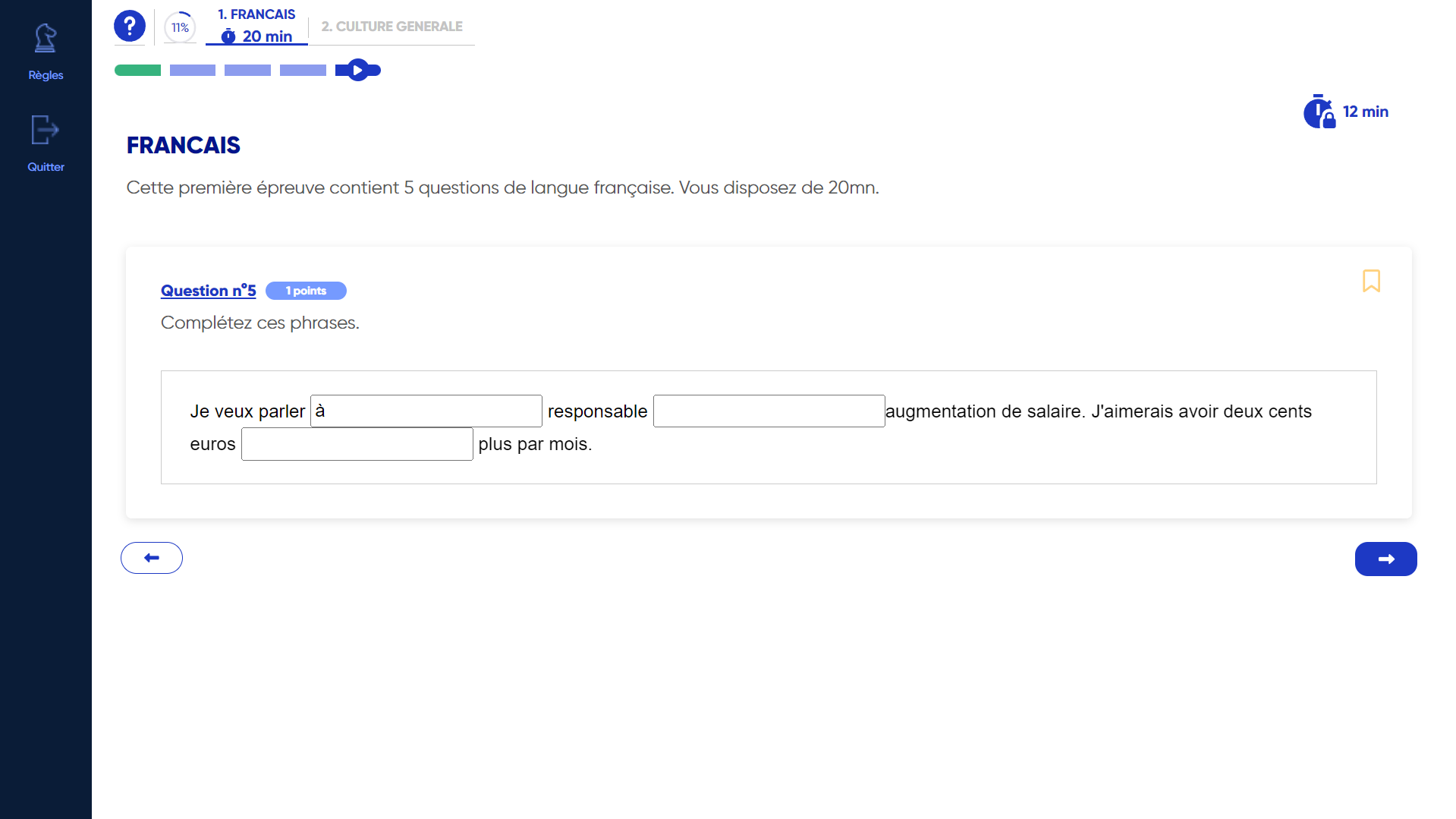This screenshot has height=819, width=1456.
Task: Click the '1 points' badge
Action: pyautogui.click(x=306, y=291)
